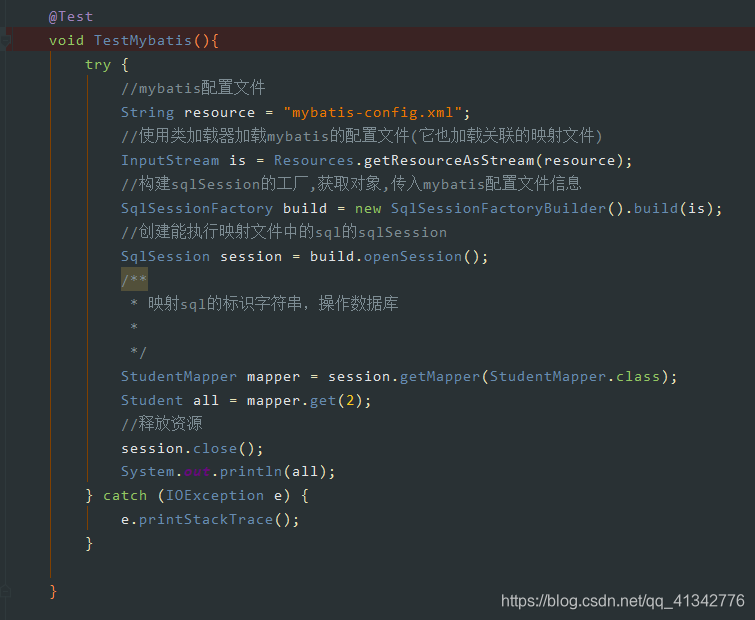Click fold end marker beside final closing brace
The width and height of the screenshot is (755, 620).
click(x=5, y=591)
